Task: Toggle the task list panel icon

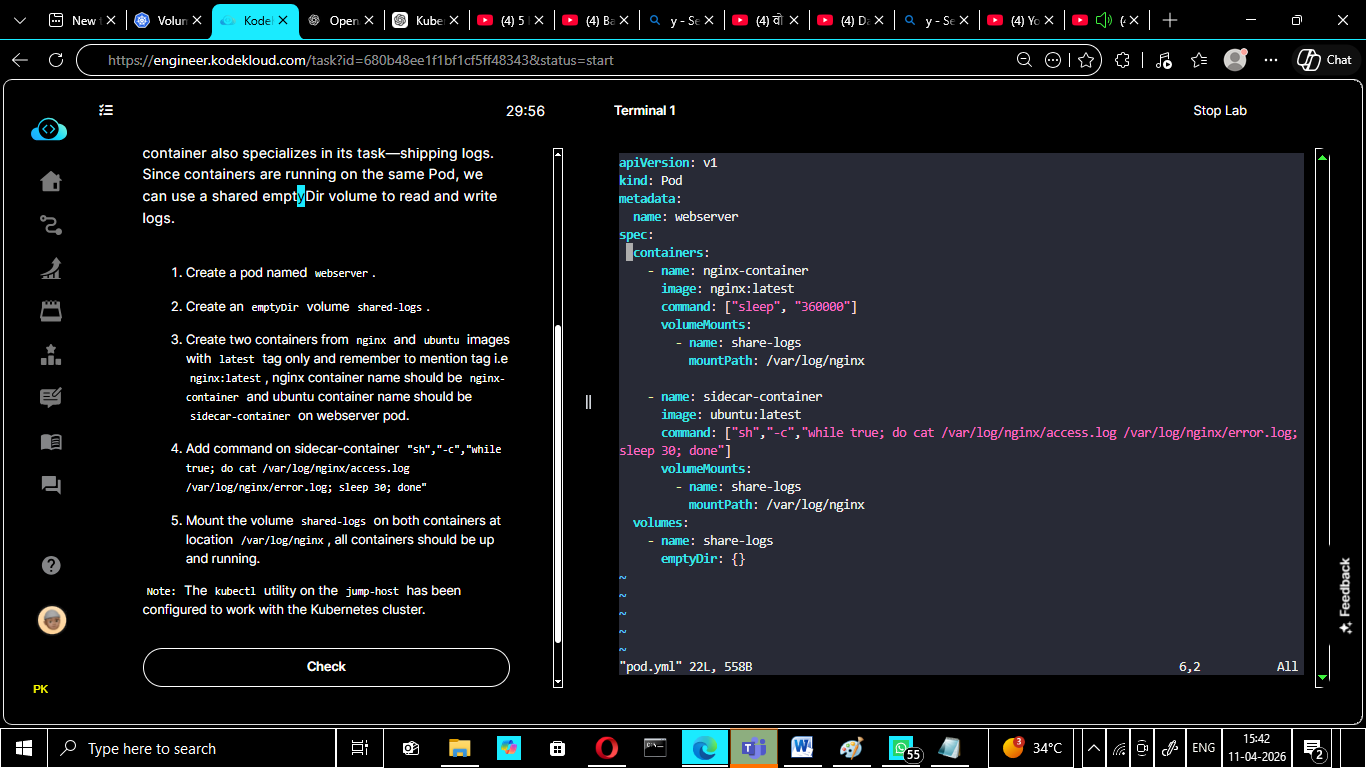Action: [x=106, y=111]
